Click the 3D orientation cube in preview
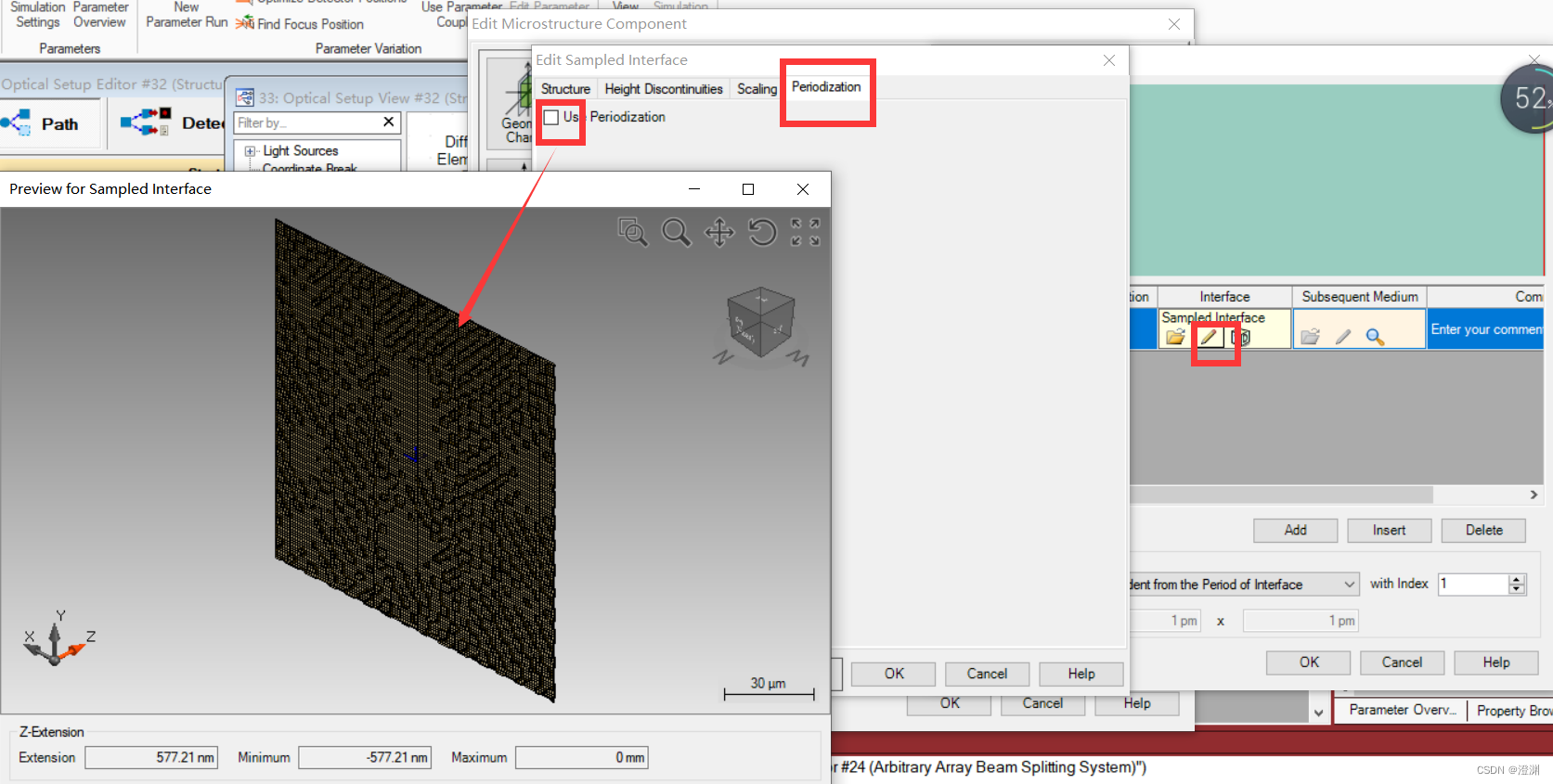The image size is (1553, 784). click(x=761, y=323)
